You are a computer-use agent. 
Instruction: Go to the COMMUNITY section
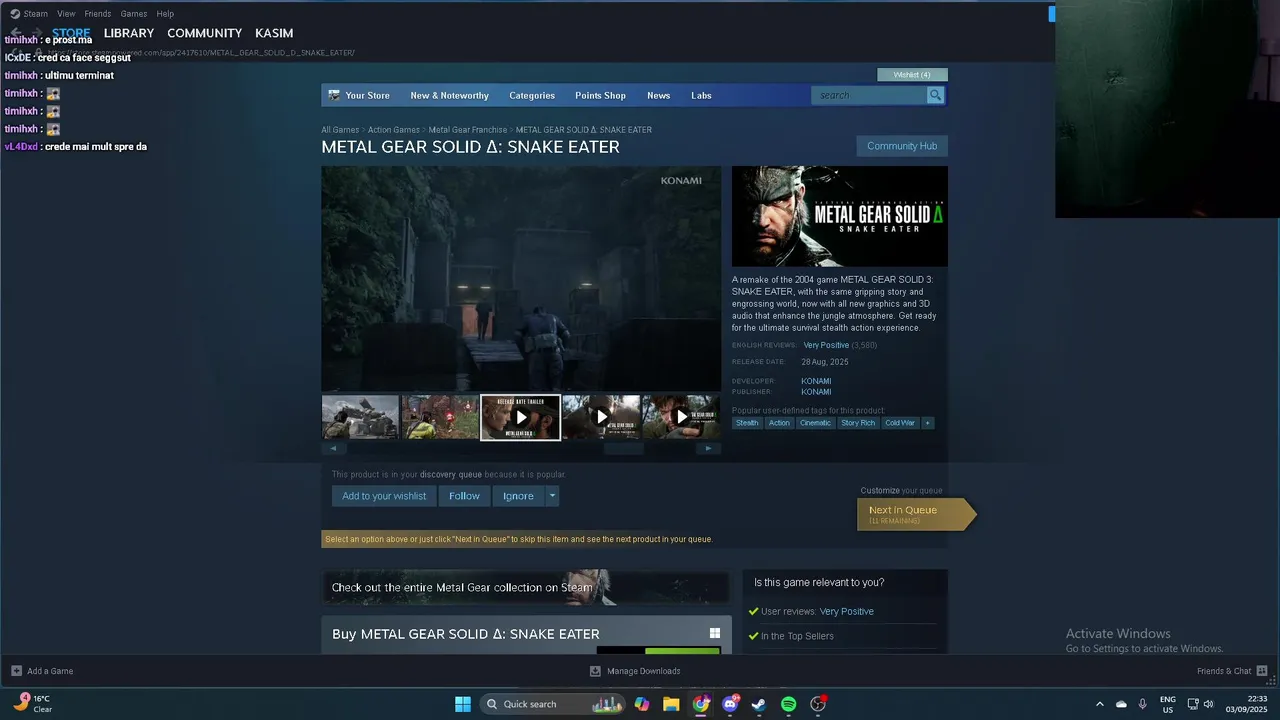(205, 33)
